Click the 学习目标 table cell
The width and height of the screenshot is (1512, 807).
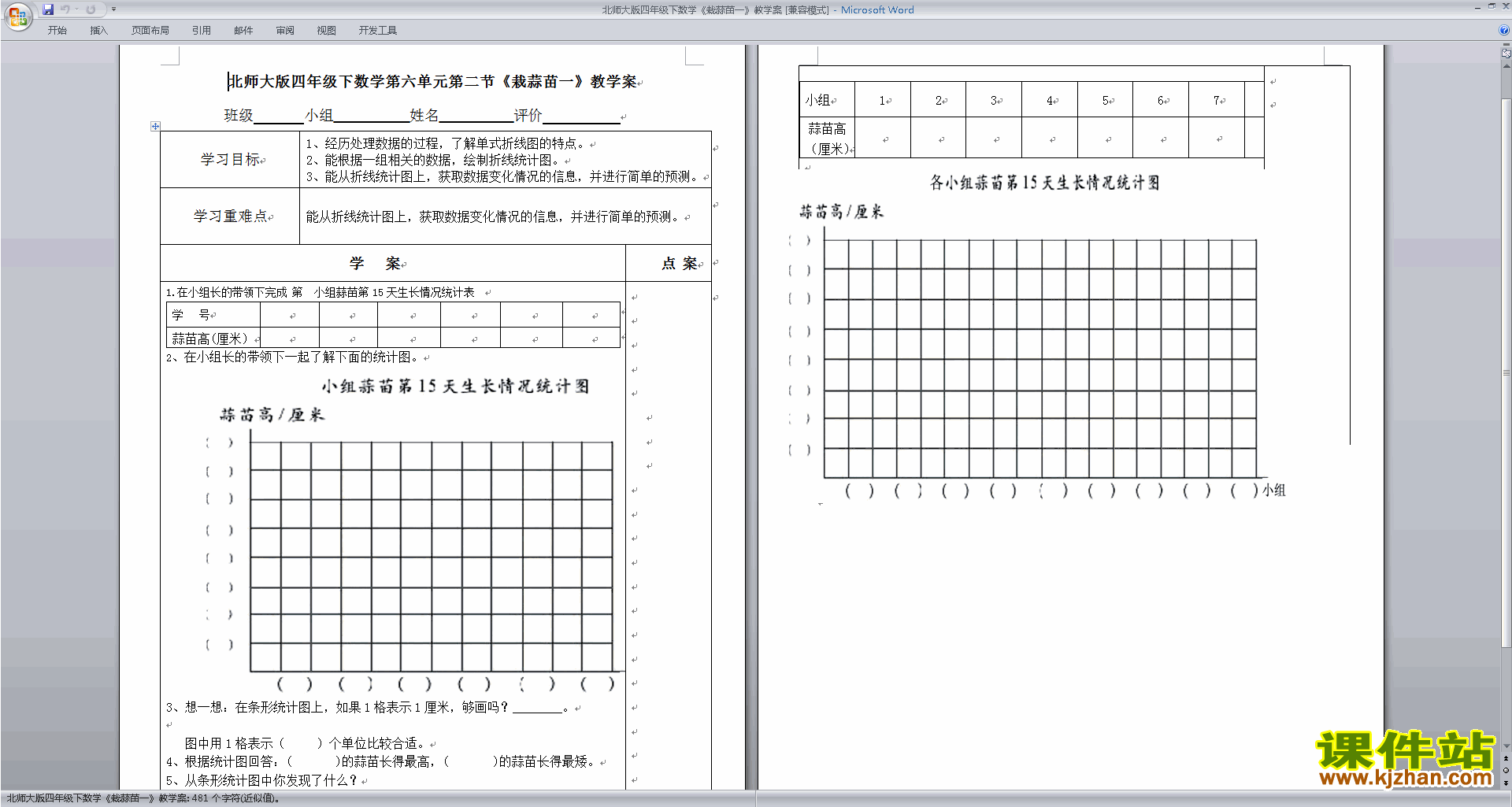(230, 160)
